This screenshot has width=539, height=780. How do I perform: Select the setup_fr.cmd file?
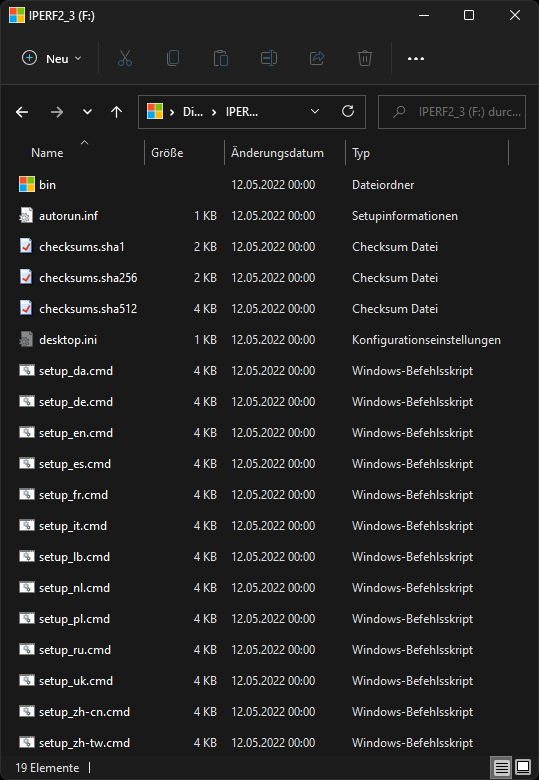[73, 494]
